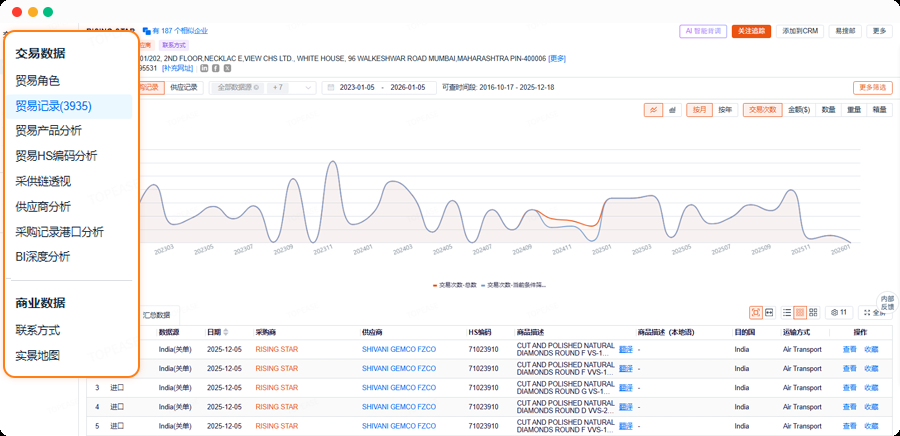Expand the 更多 actions menu at top
Image resolution: width=900 pixels, height=436 pixels.
879,31
